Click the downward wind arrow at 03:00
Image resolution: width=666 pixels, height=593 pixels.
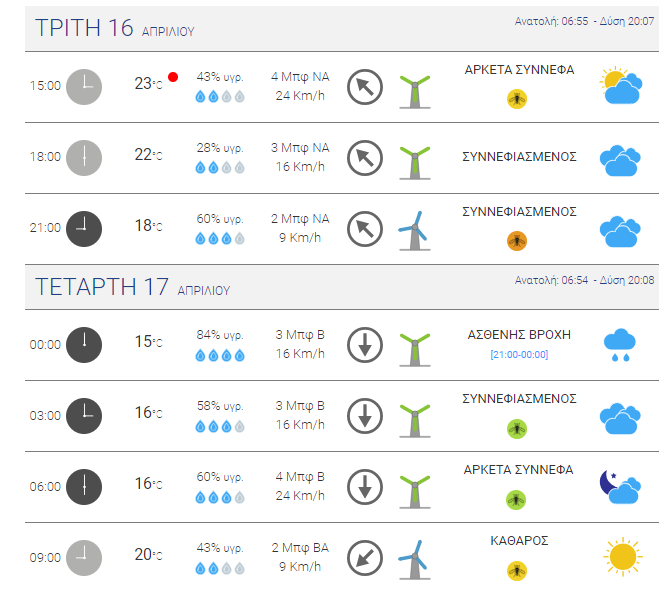tap(365, 416)
